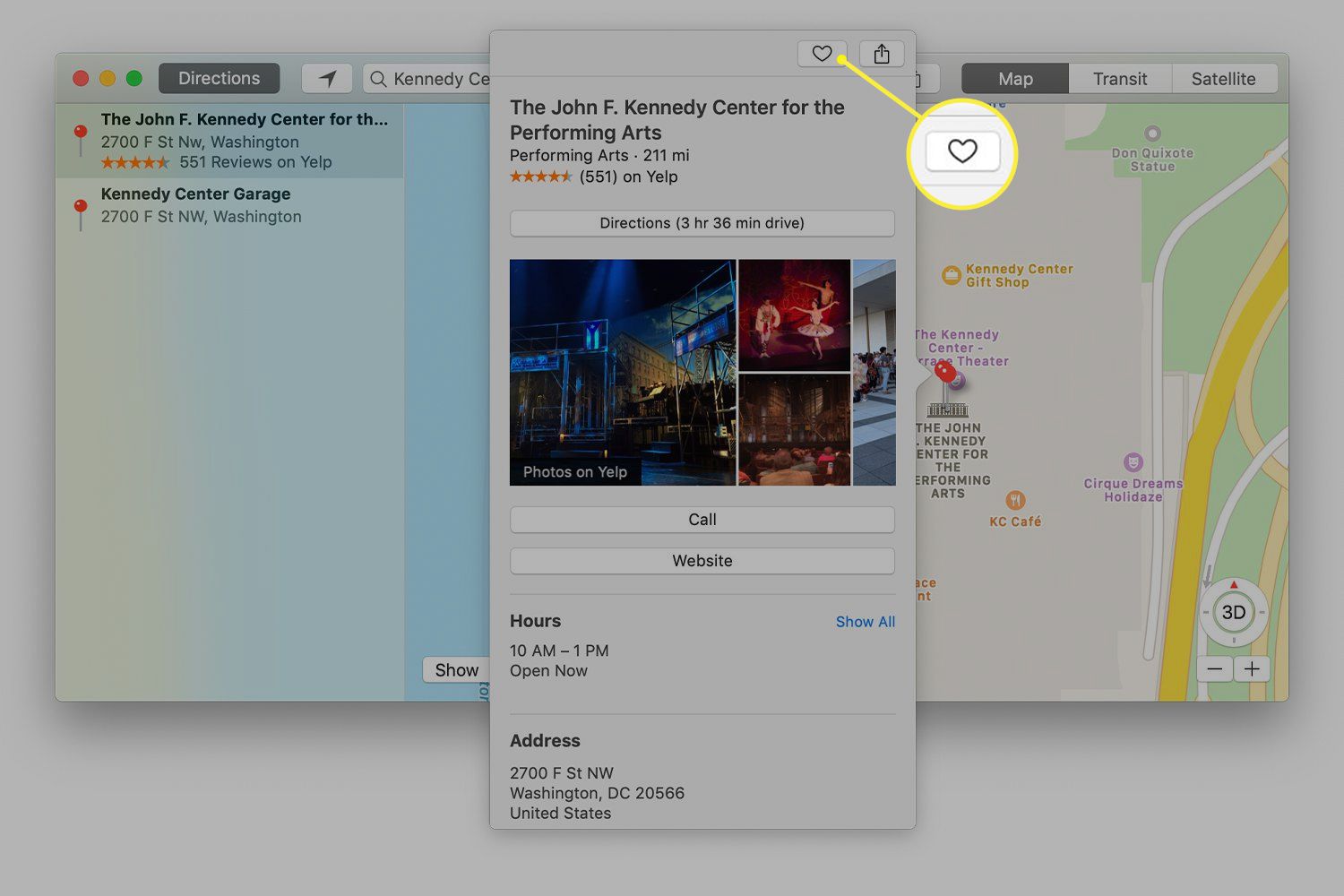Click Washington, DC 20566 text
Screen dimensions: 1344x896
(x=597, y=794)
